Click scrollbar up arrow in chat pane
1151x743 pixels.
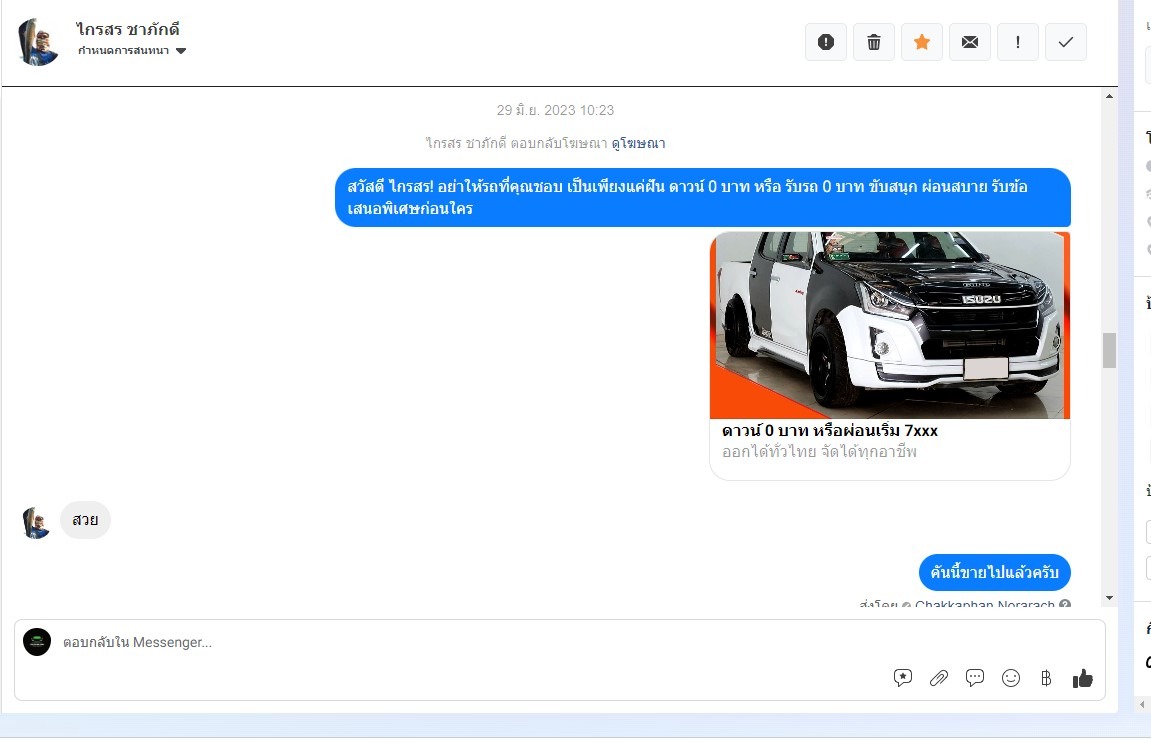tap(1109, 96)
